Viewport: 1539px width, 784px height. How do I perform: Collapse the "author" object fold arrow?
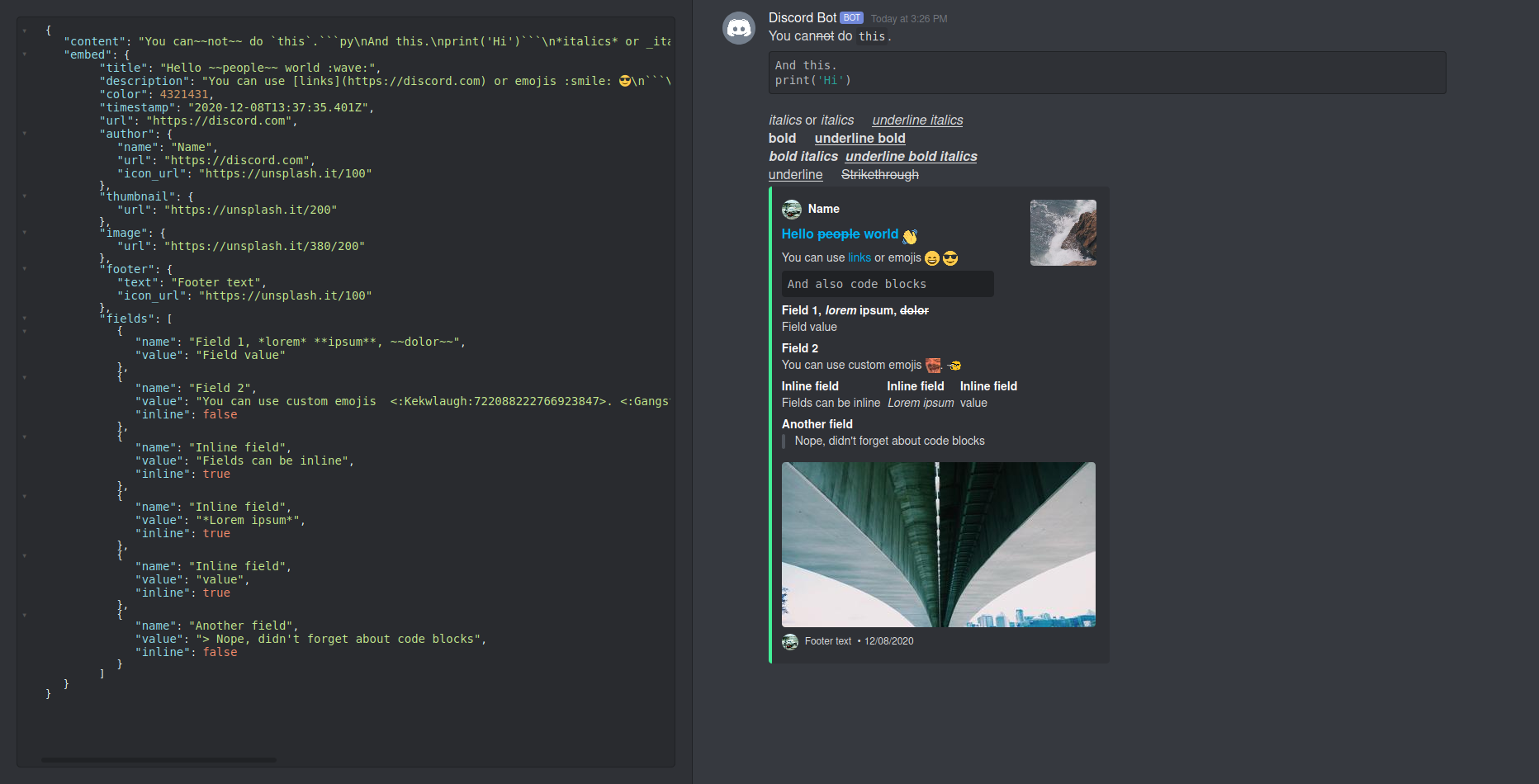pyautogui.click(x=25, y=134)
